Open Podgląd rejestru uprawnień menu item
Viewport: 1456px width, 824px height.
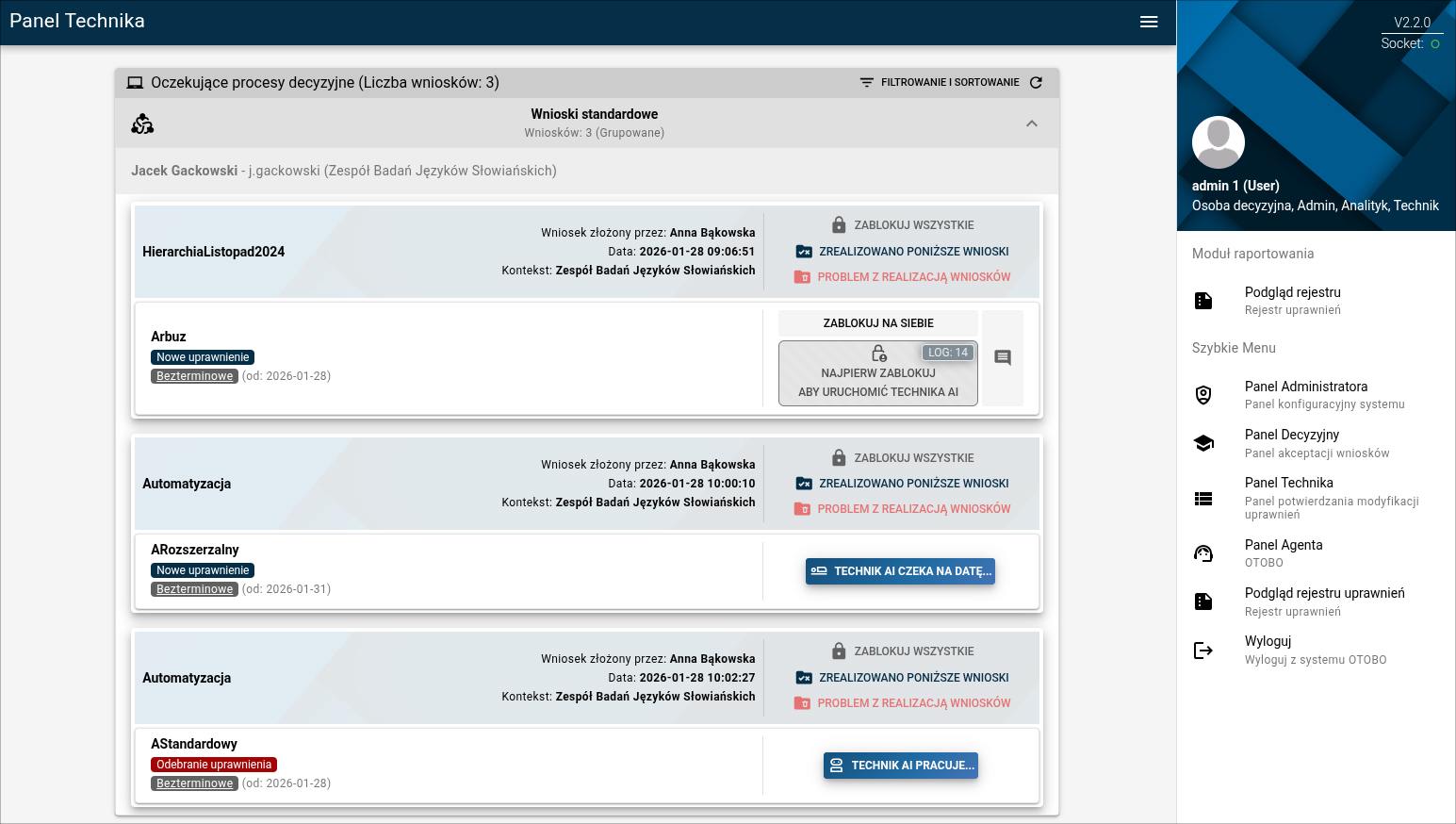pyautogui.click(x=1324, y=593)
